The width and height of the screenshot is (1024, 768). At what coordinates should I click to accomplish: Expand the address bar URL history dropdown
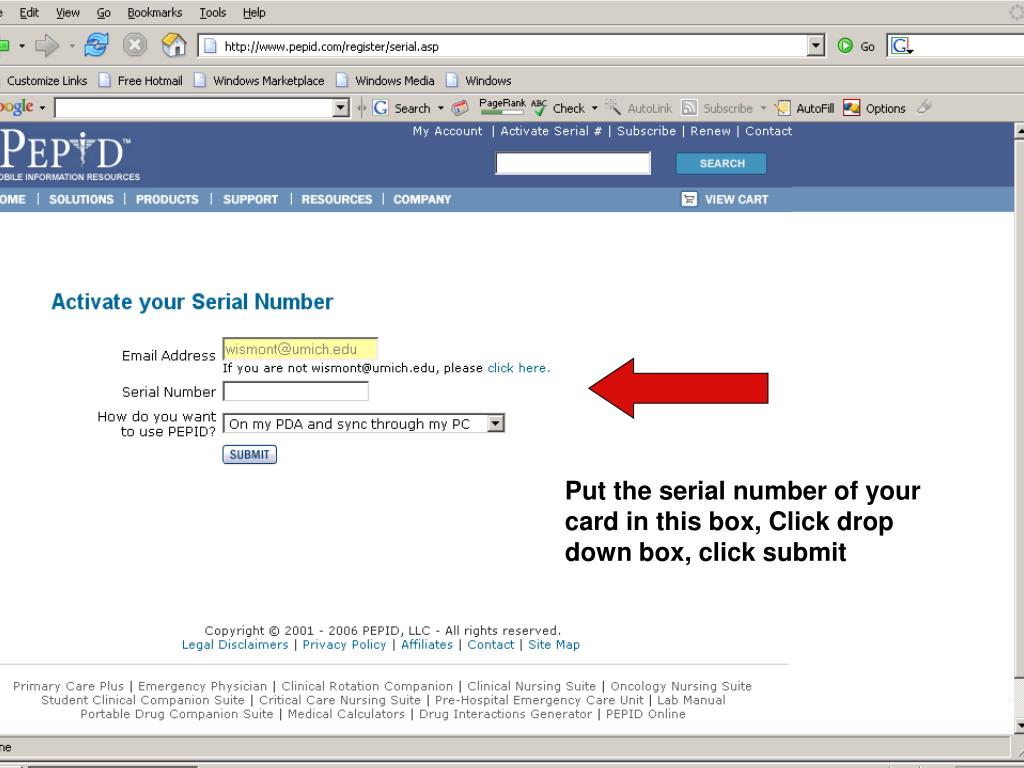coord(815,46)
